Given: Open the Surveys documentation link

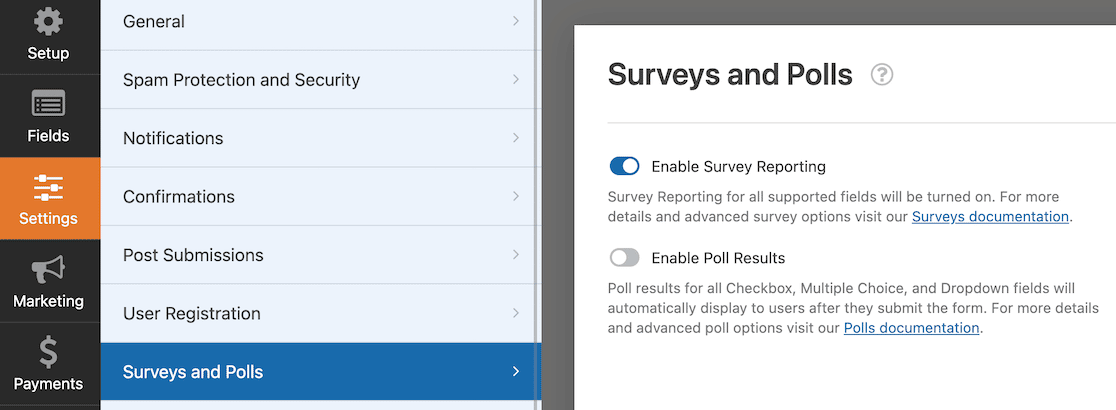Looking at the screenshot, I should click(990, 216).
